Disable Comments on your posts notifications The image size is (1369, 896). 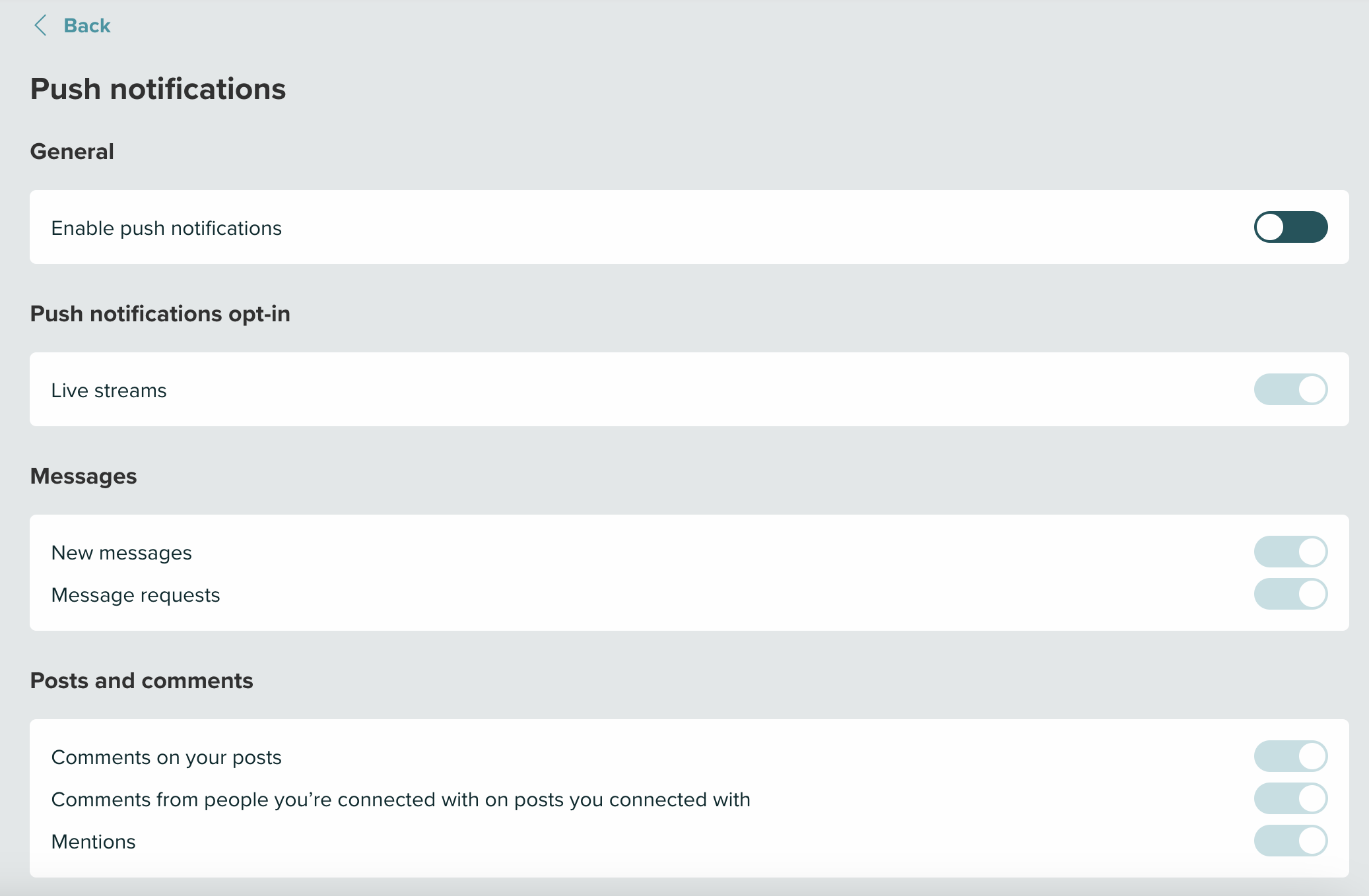1290,756
